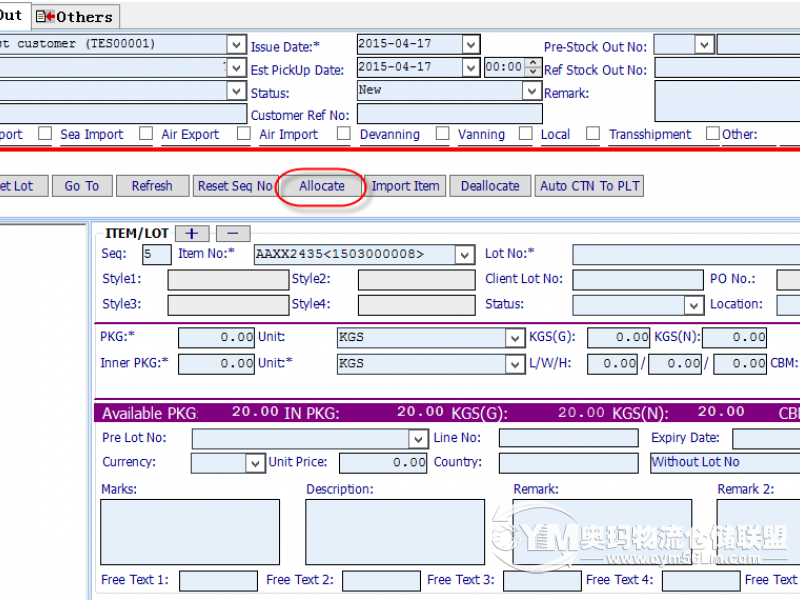Decrease the Est PickUp time with down arrow
Screen dimensions: 800x600
click(x=533, y=72)
